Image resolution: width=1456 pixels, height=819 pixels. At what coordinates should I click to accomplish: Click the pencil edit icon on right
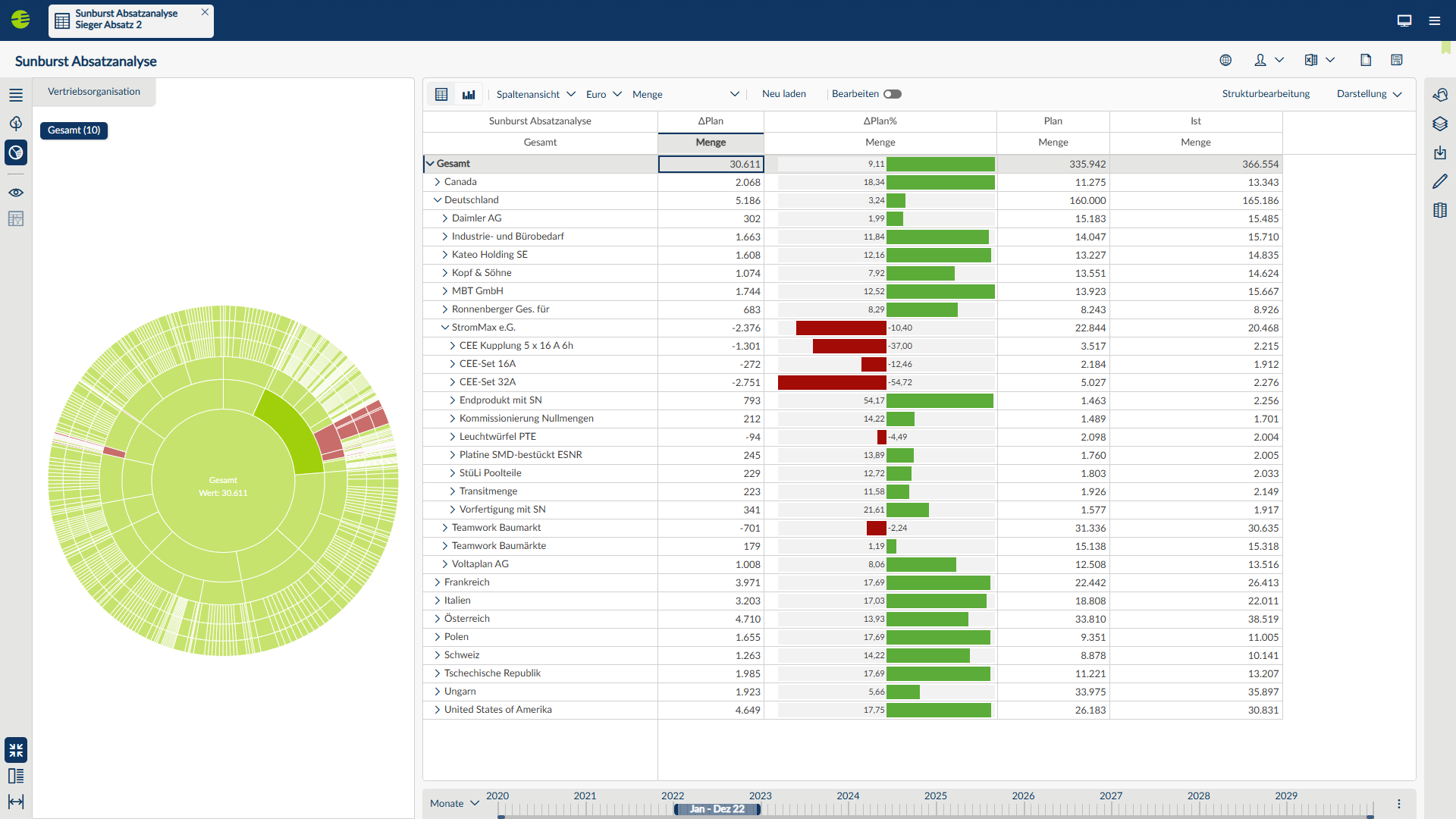click(x=1440, y=181)
